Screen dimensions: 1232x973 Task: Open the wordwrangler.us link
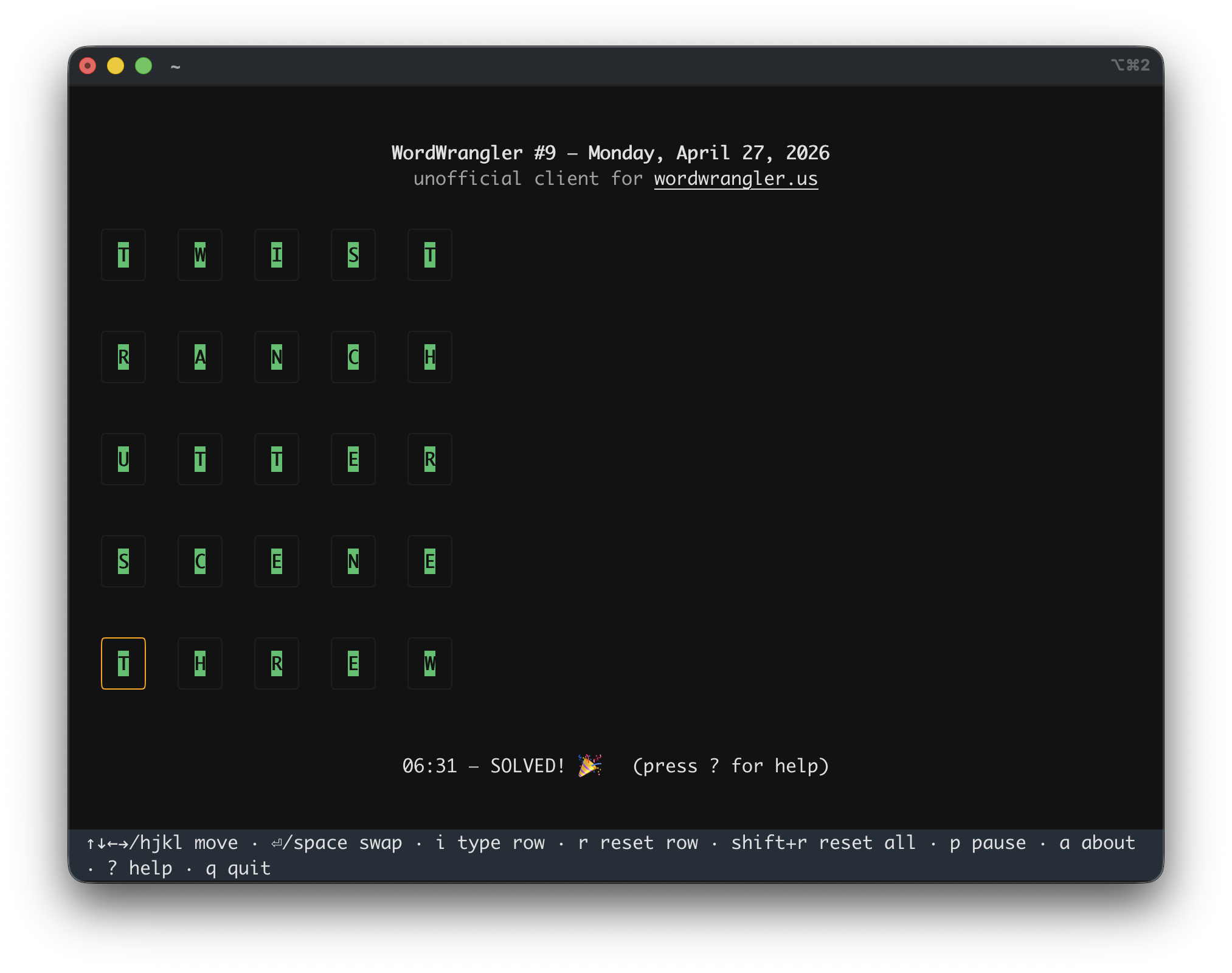click(736, 179)
